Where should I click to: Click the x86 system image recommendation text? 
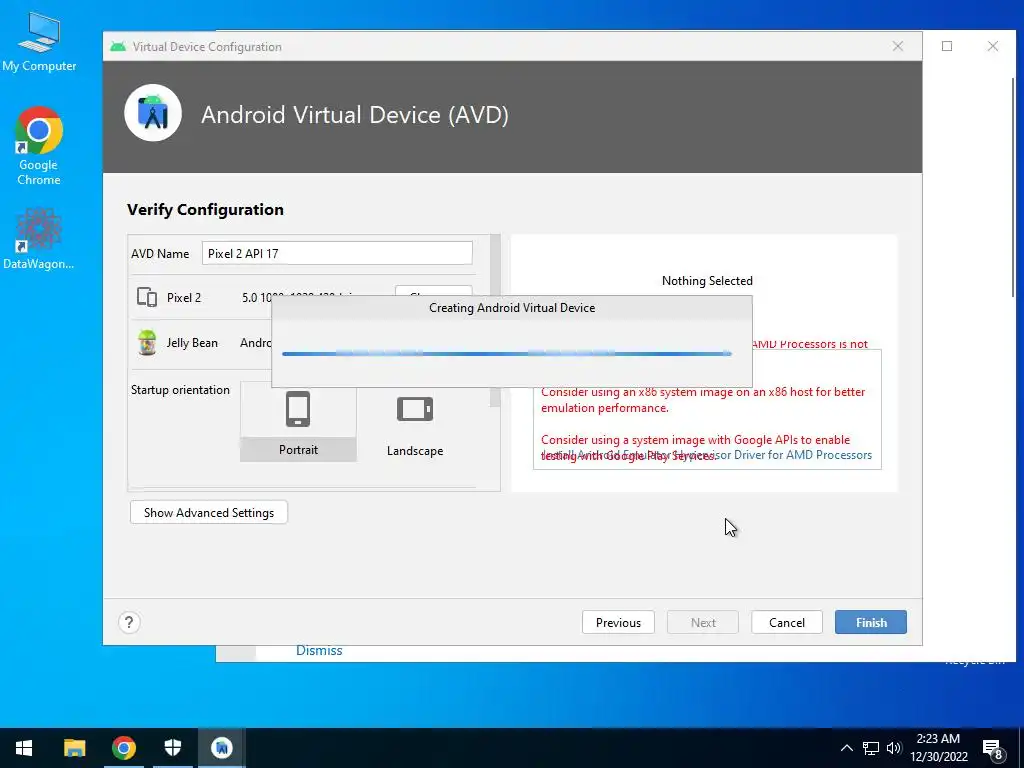click(703, 400)
